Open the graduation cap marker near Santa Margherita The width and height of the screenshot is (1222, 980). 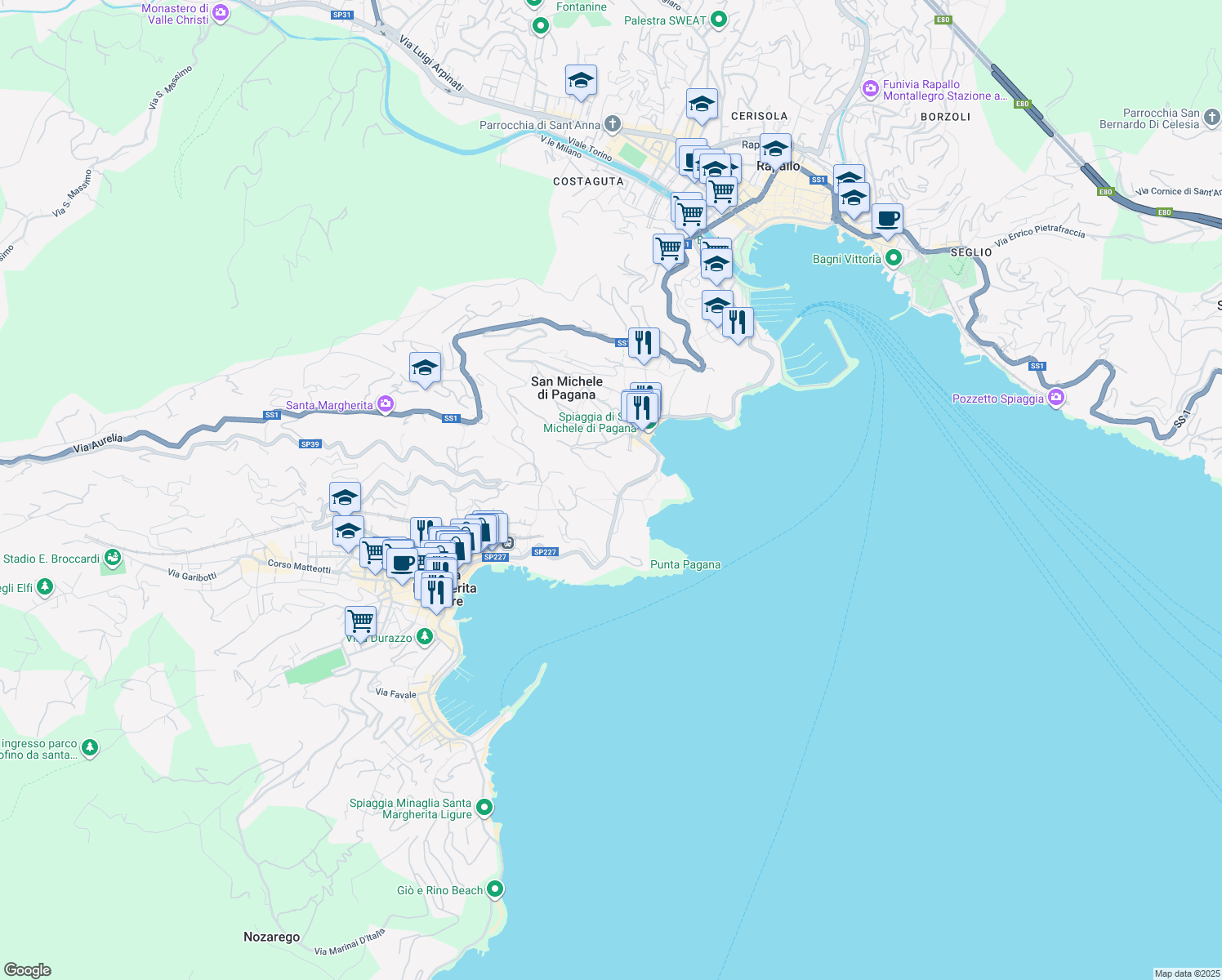tap(425, 368)
